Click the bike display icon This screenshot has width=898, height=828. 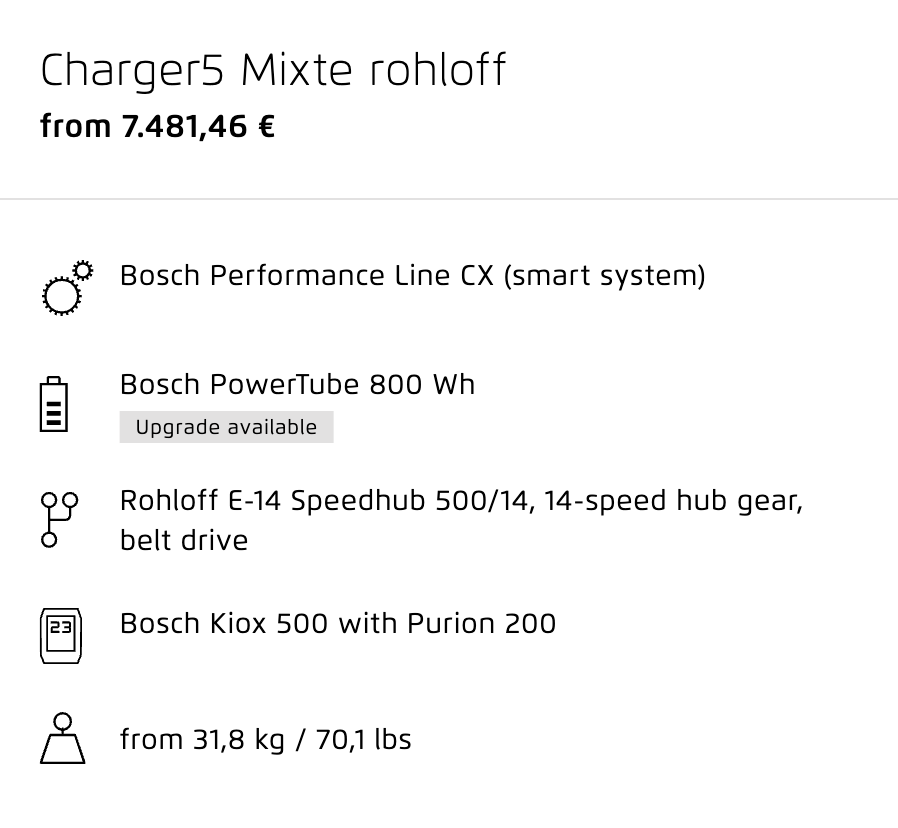(61, 636)
